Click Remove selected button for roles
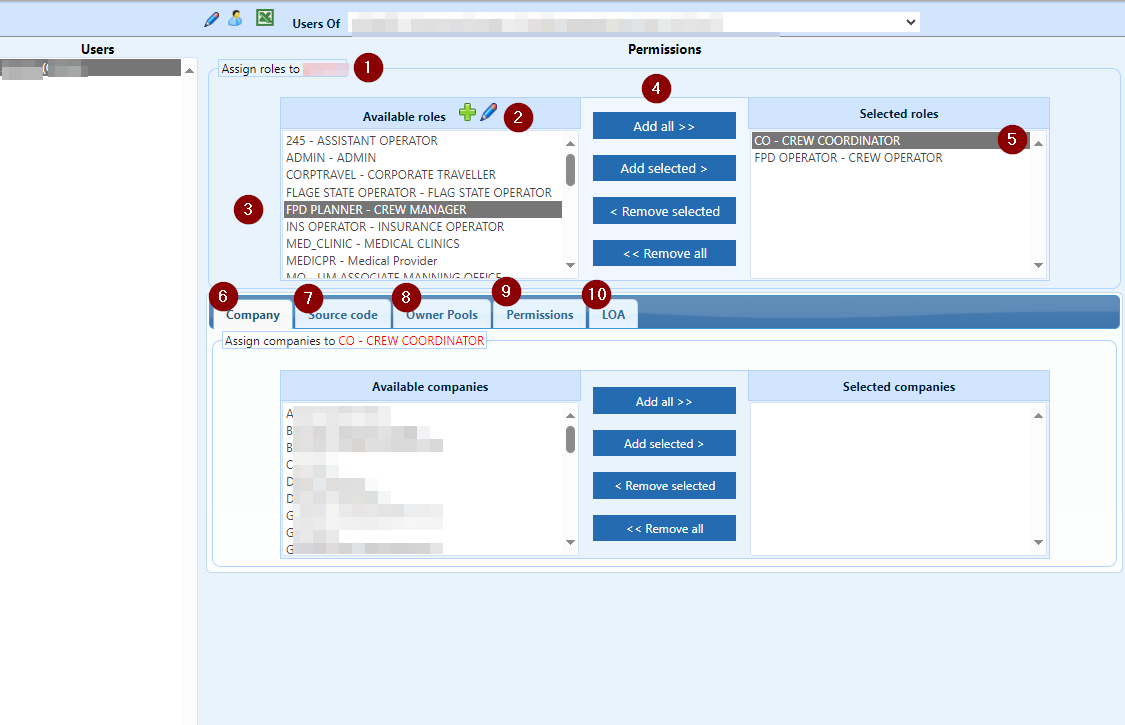The image size is (1125, 725). pyautogui.click(x=664, y=211)
